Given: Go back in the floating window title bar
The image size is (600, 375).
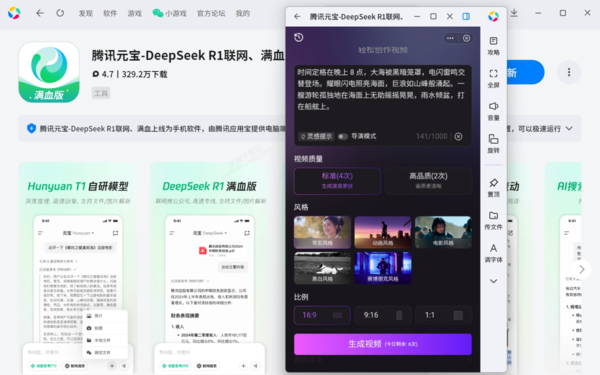Looking at the screenshot, I should (x=297, y=16).
